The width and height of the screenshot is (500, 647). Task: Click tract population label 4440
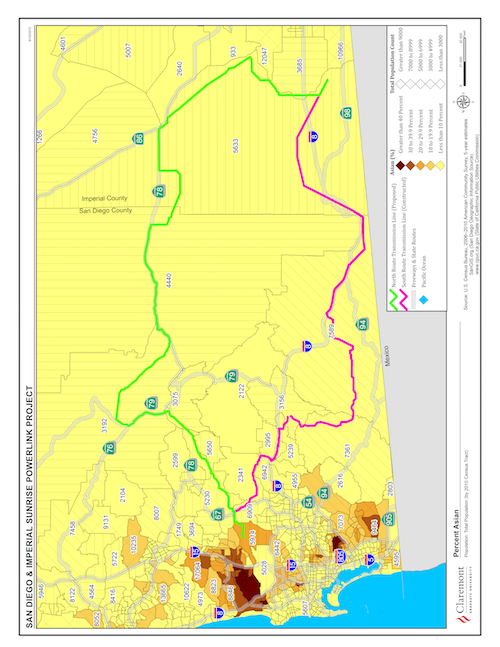[168, 280]
